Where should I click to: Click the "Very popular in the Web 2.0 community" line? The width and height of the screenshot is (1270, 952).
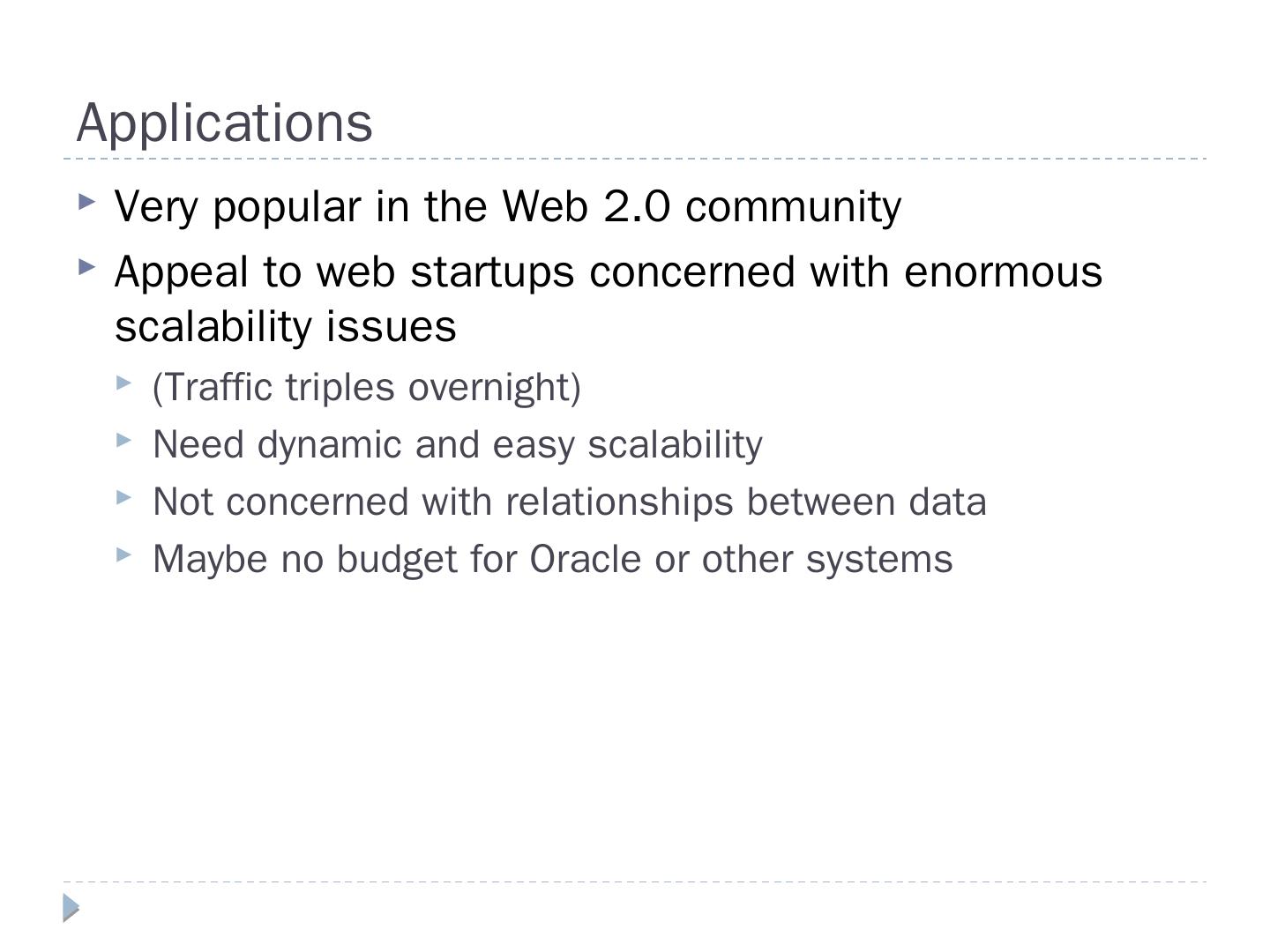[507, 206]
